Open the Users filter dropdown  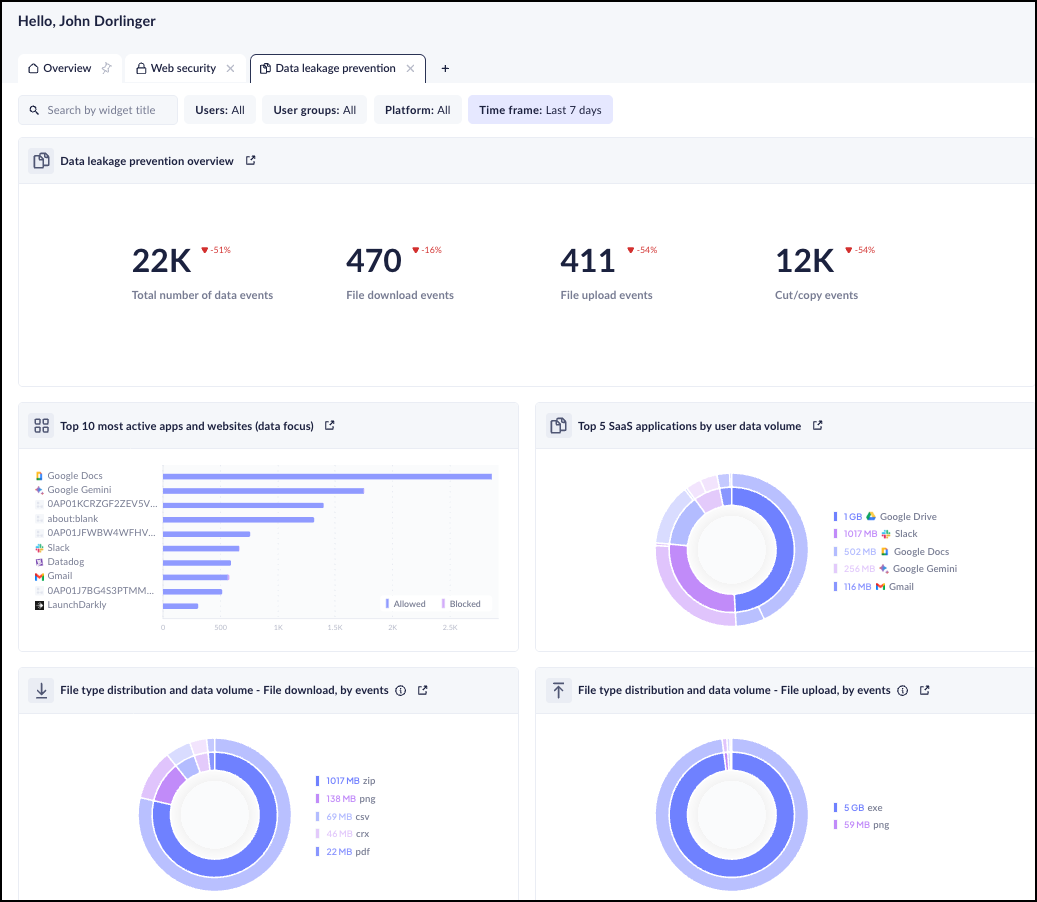(x=219, y=110)
